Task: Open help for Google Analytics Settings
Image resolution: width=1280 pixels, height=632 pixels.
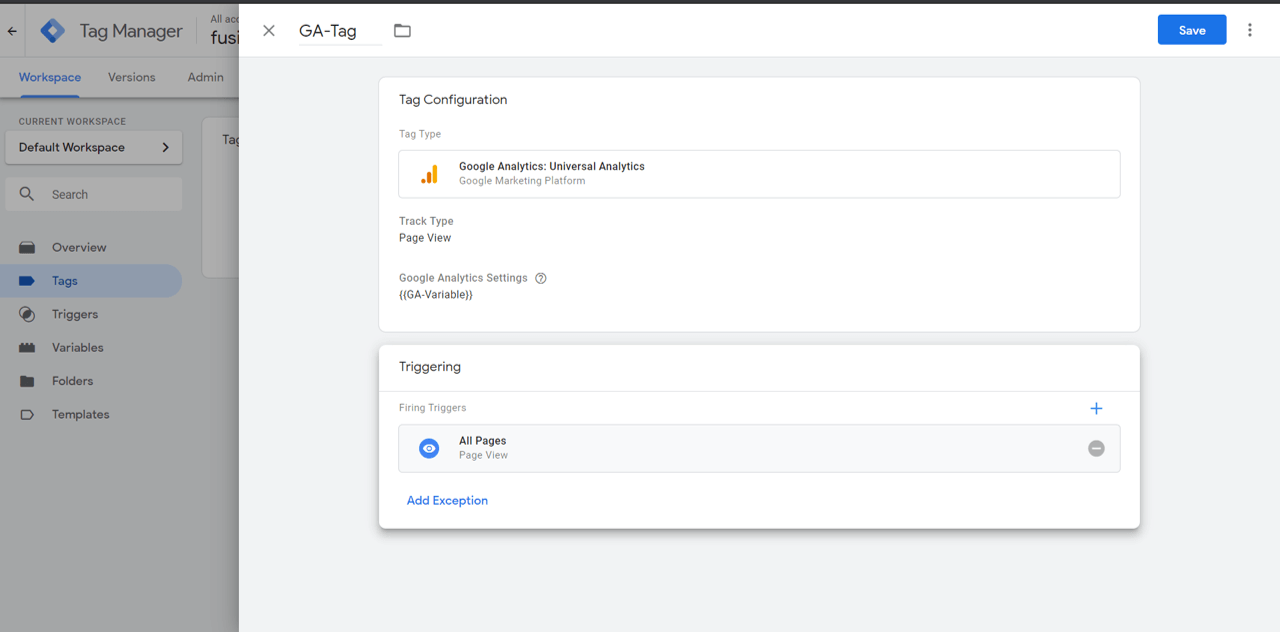Action: (x=541, y=278)
